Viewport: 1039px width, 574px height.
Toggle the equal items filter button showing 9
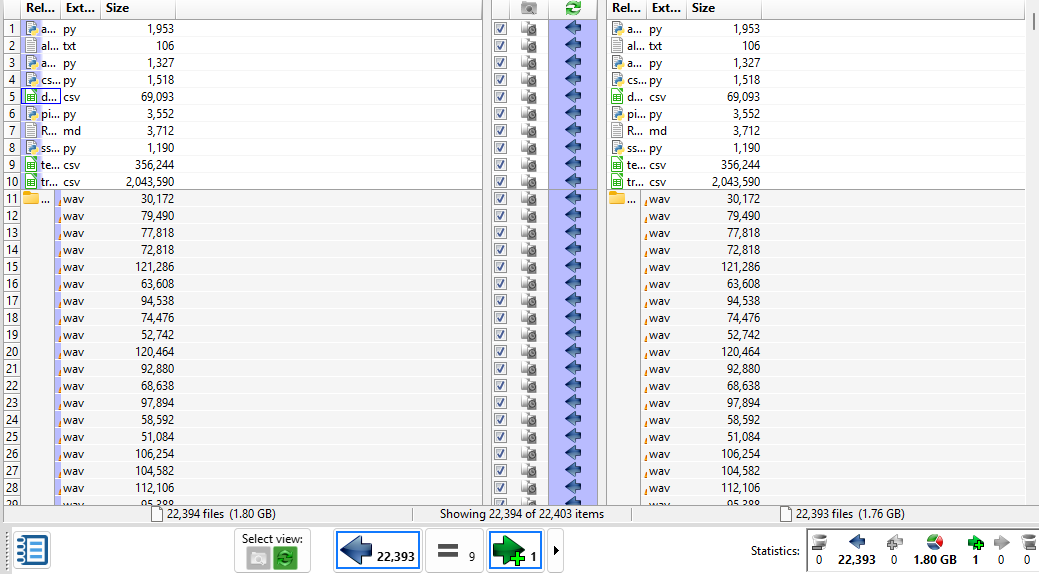[455, 550]
